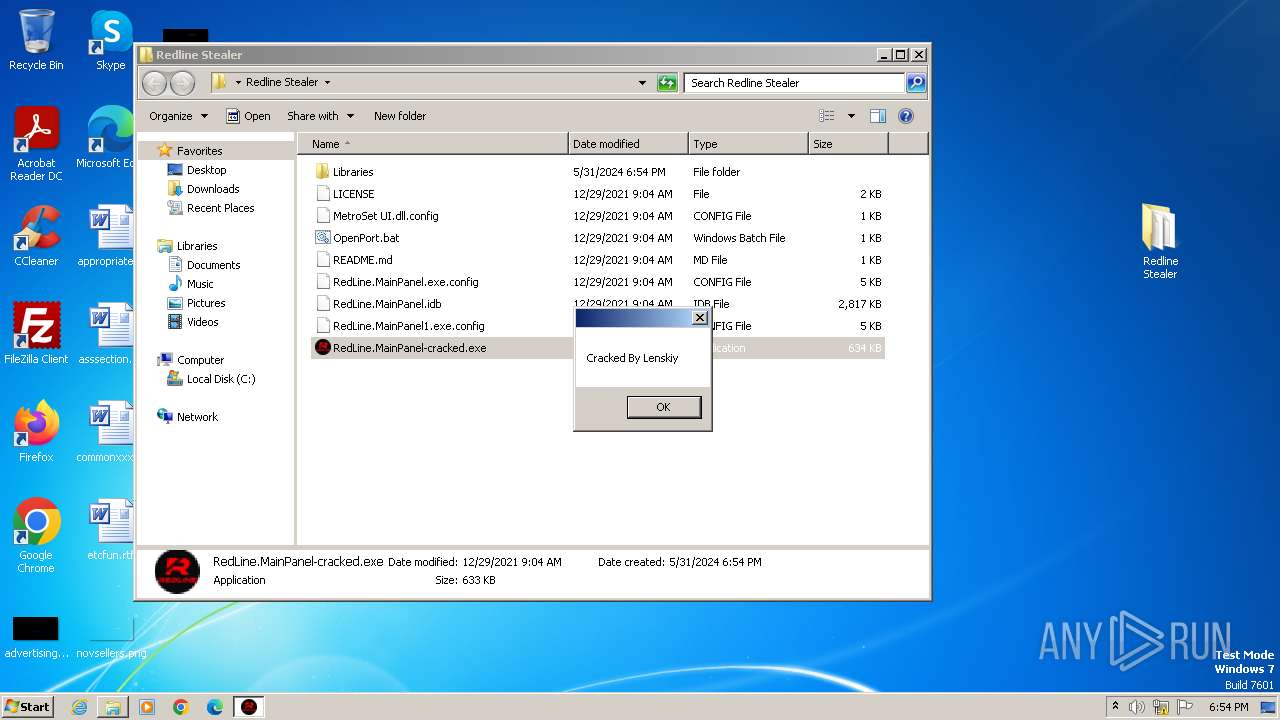Click RedLine app taskbar button
The width and height of the screenshot is (1280, 720).
pos(249,707)
